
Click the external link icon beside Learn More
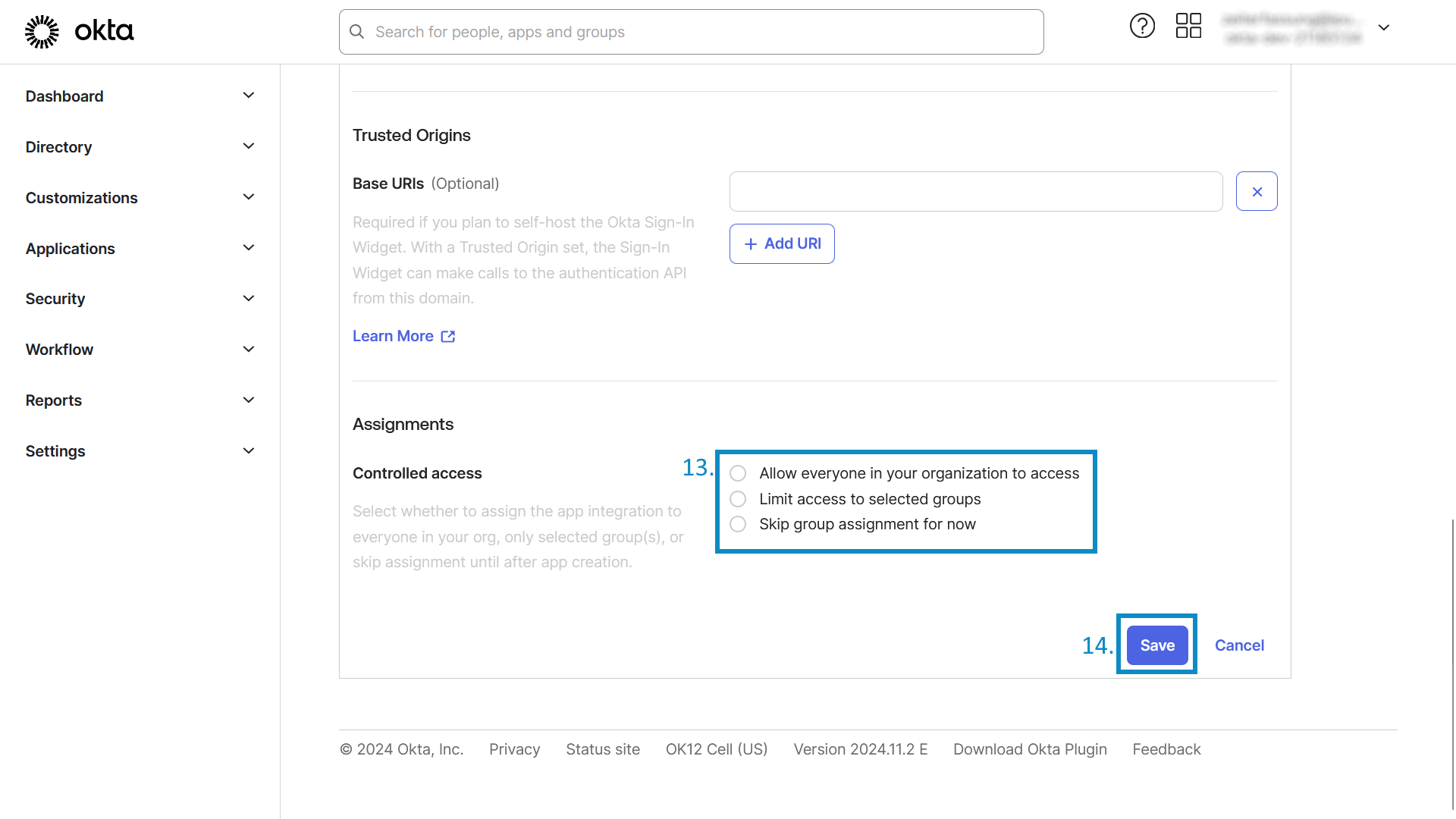pyautogui.click(x=448, y=337)
